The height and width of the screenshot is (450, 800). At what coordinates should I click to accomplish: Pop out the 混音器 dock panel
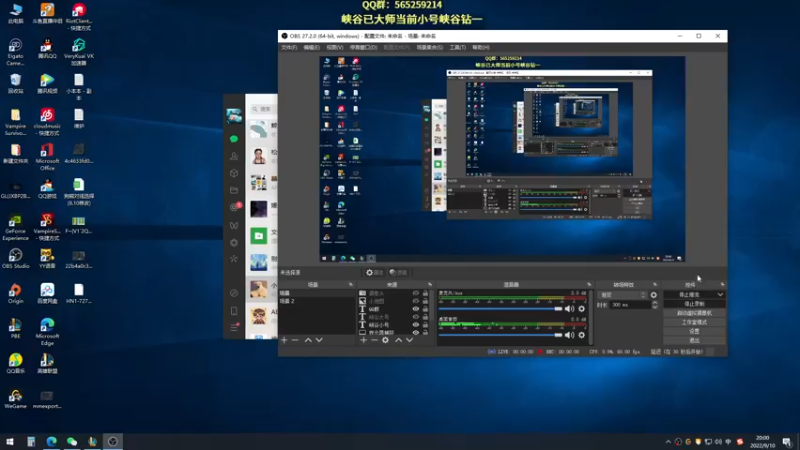pyautogui.click(x=589, y=285)
